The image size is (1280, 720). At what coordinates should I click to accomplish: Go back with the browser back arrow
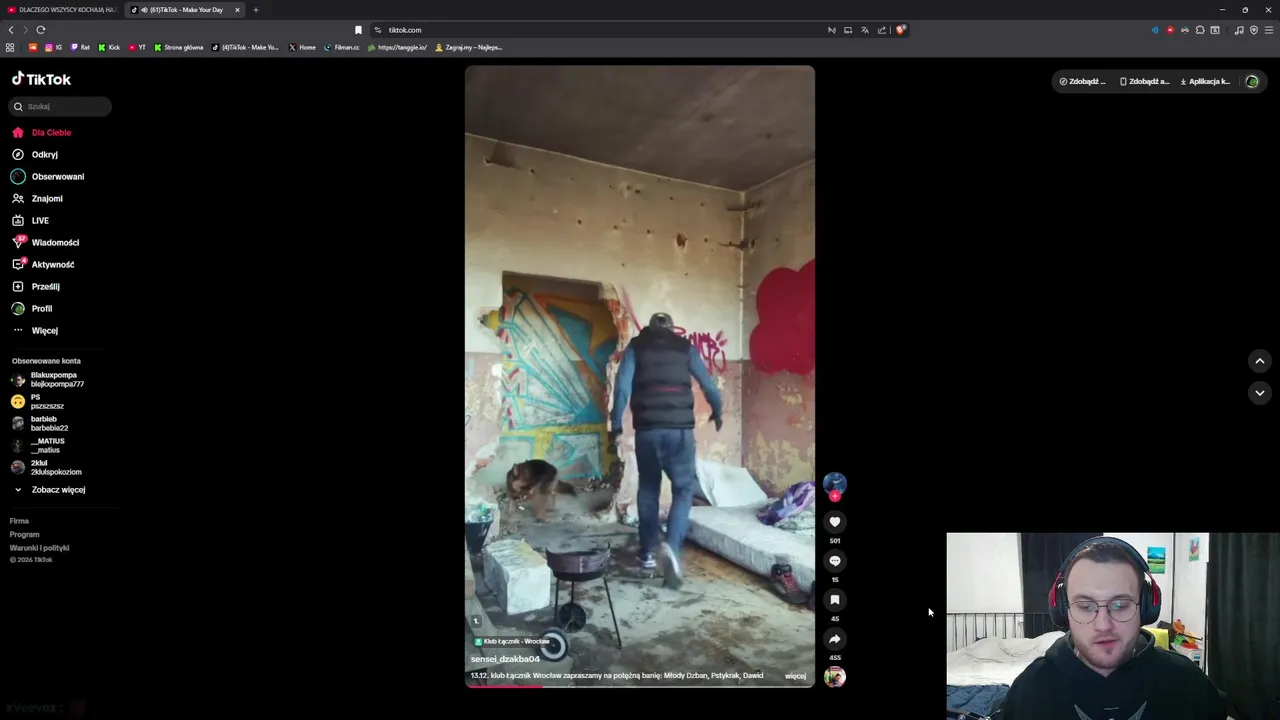[x=11, y=30]
